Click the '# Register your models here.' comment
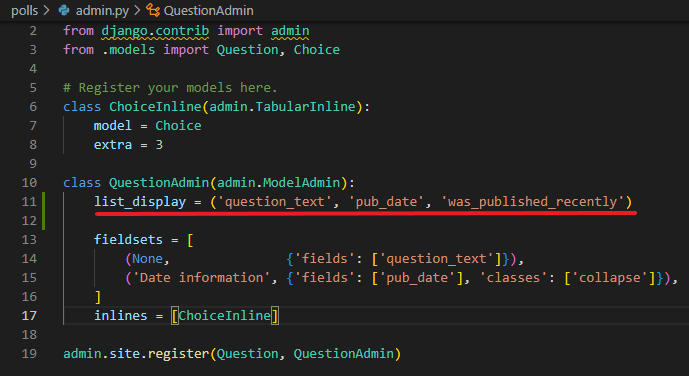Image resolution: width=689 pixels, height=376 pixels. pyautogui.click(x=170, y=88)
